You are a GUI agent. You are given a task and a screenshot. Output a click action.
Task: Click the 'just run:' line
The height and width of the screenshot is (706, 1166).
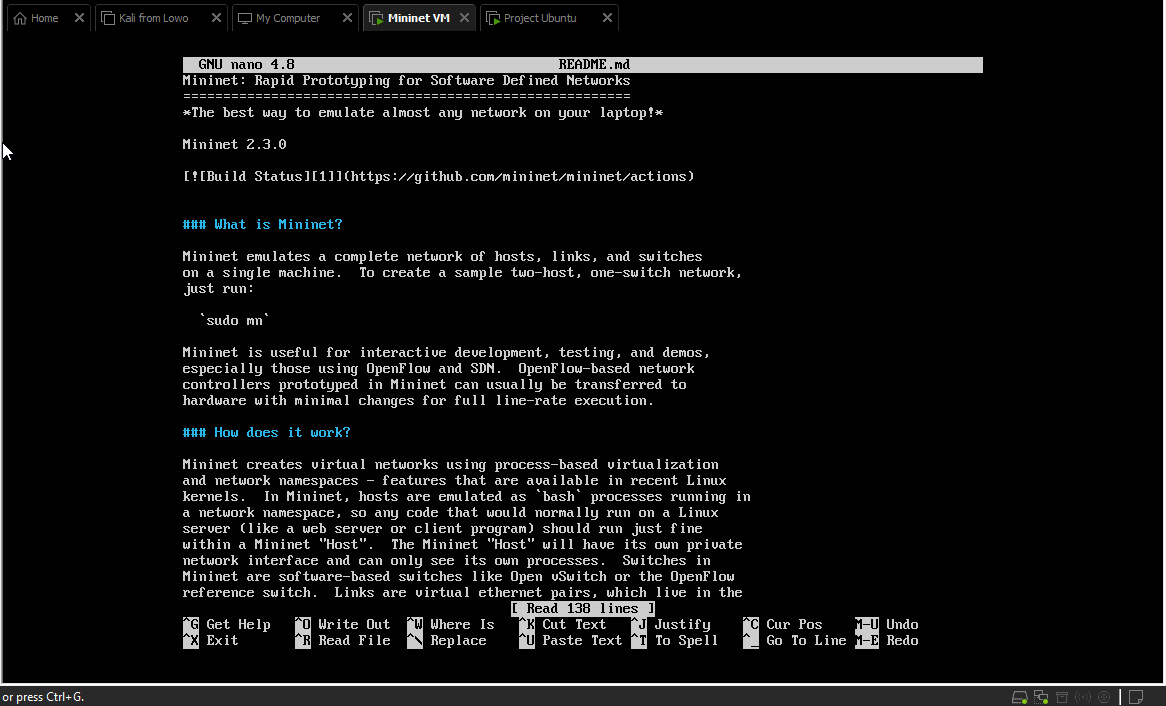[219, 289]
